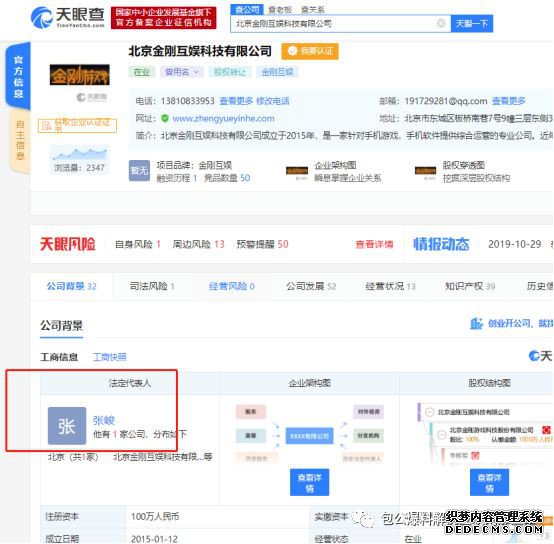The height and width of the screenshot is (544, 554).
Task: Open 竞品数量 50 link
Action: pyautogui.click(x=227, y=178)
